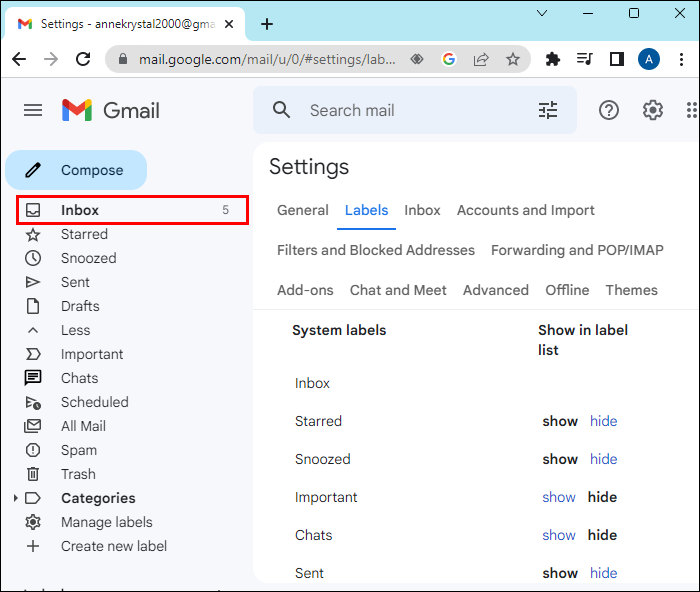Open the Chrome three-dot menu
The image size is (700, 592).
(x=681, y=59)
